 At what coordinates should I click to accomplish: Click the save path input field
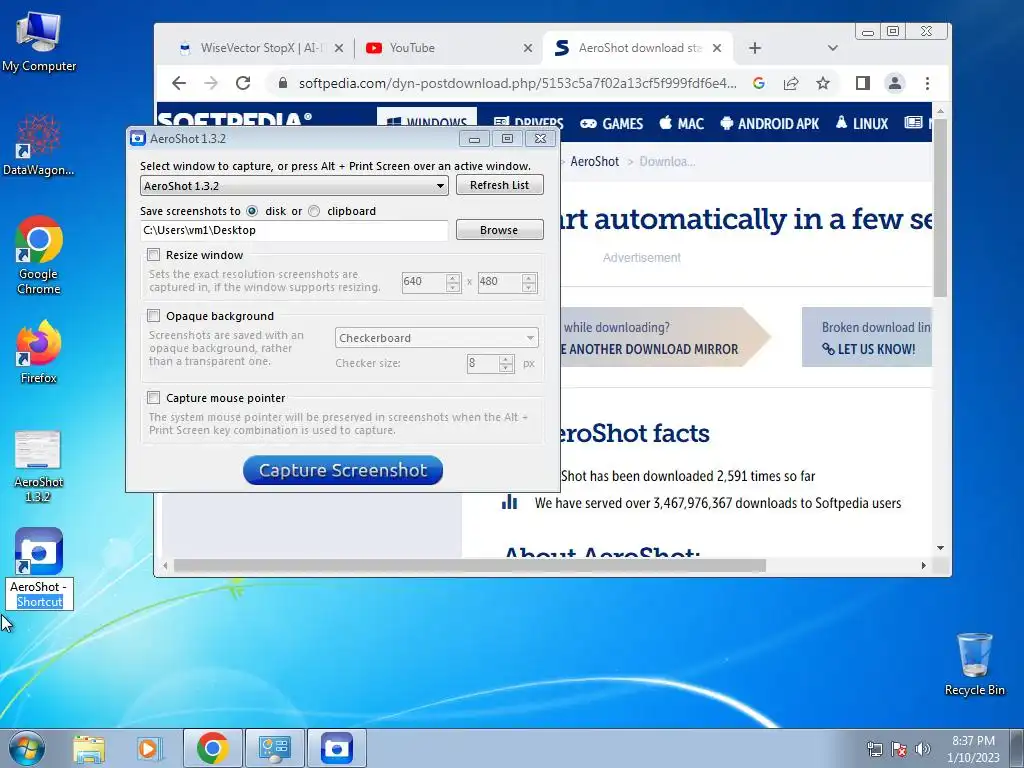point(294,230)
